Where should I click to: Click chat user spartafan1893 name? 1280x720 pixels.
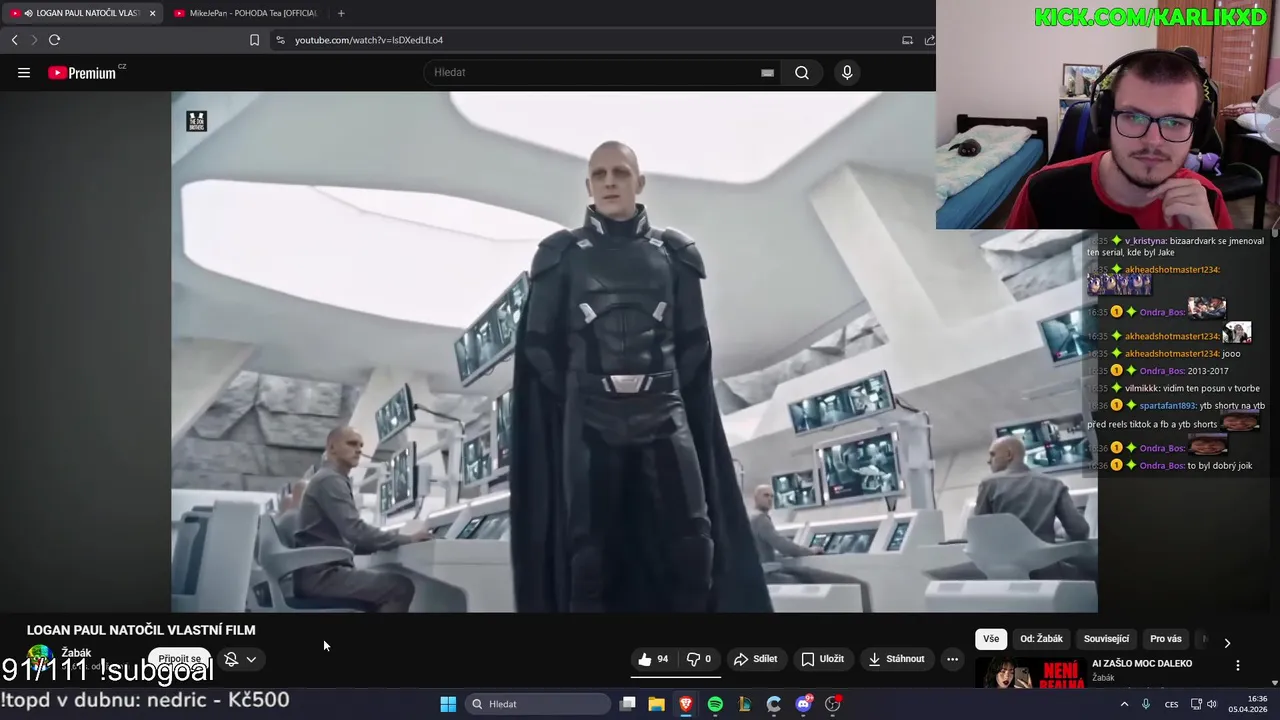pyautogui.click(x=1167, y=406)
